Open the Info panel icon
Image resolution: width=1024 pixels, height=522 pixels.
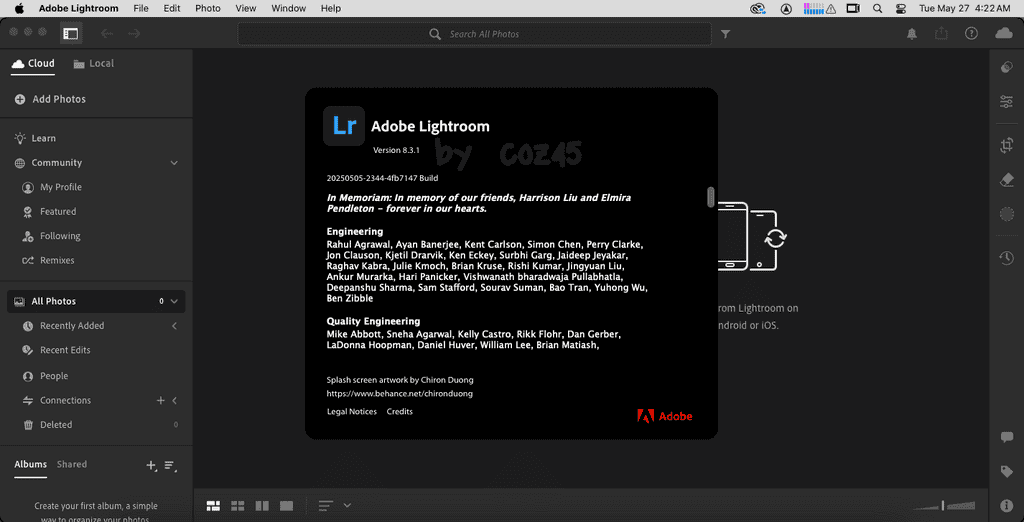pyautogui.click(x=1006, y=505)
